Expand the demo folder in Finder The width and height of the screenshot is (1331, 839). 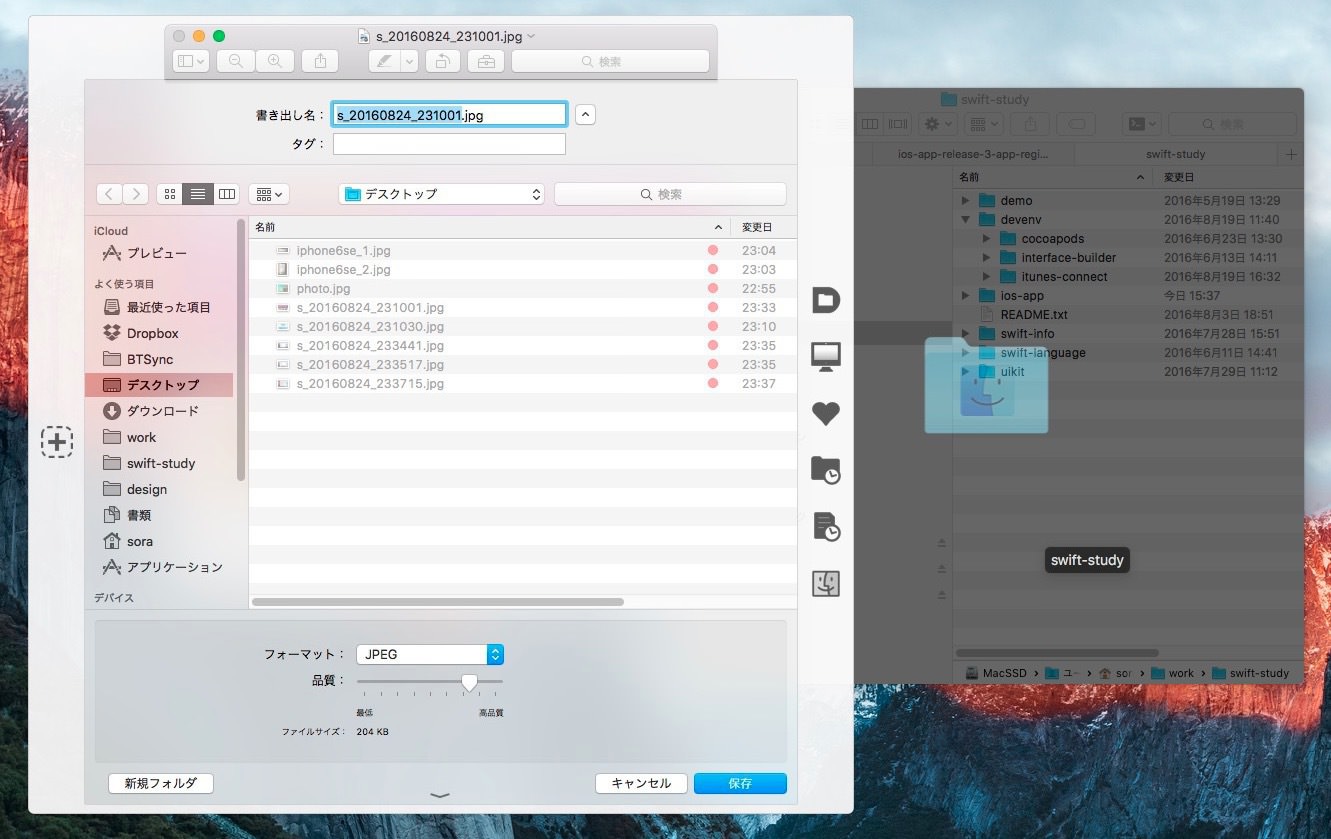point(965,201)
